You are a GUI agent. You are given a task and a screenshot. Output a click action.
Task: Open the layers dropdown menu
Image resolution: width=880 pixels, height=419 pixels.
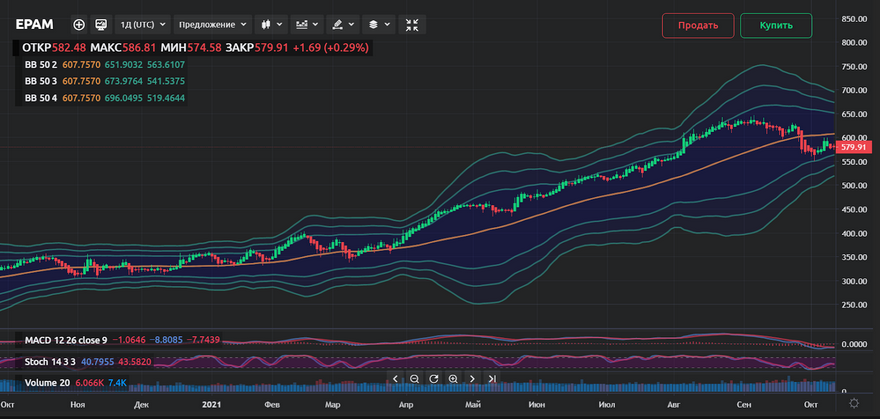(x=378, y=24)
